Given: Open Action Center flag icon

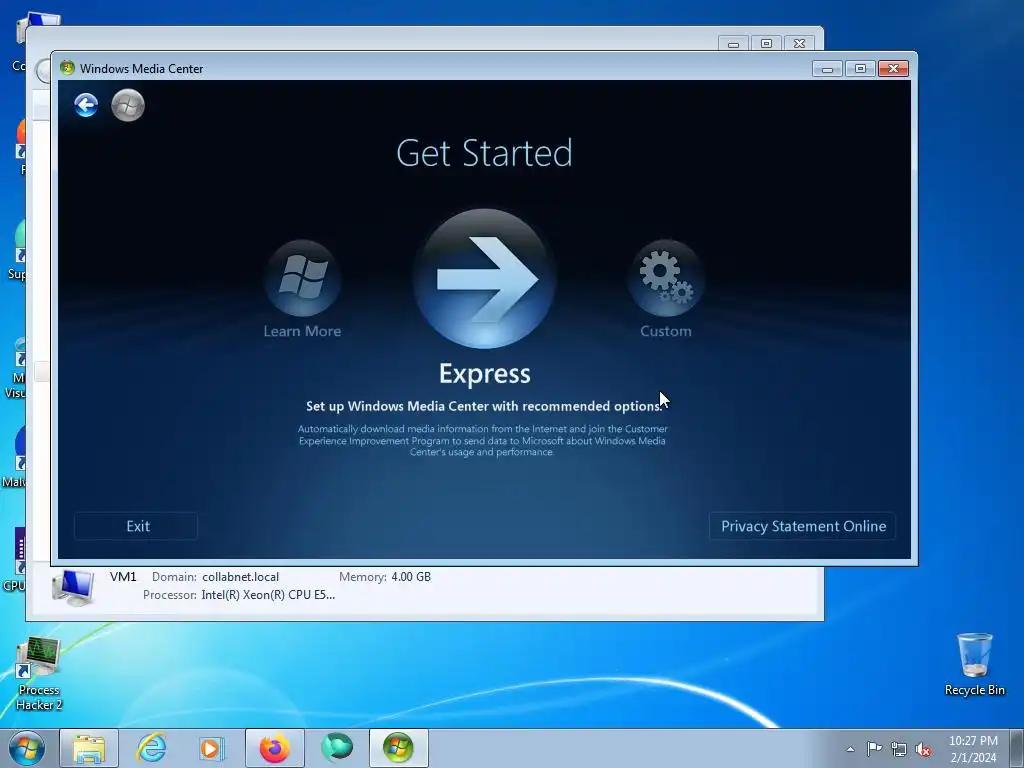Looking at the screenshot, I should pyautogui.click(x=874, y=748).
